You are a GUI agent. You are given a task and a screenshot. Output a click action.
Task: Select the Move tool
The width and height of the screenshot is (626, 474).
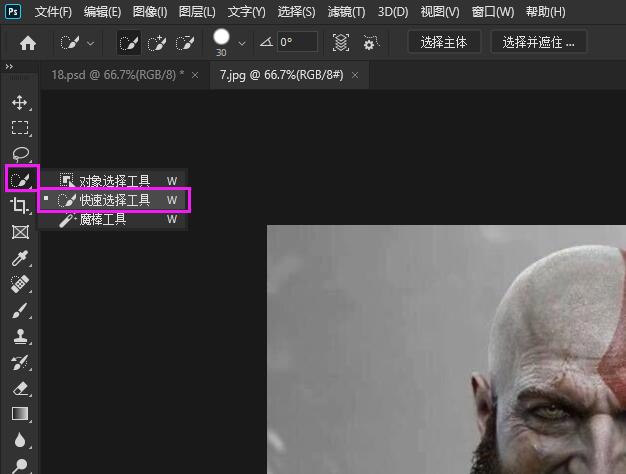tap(20, 103)
